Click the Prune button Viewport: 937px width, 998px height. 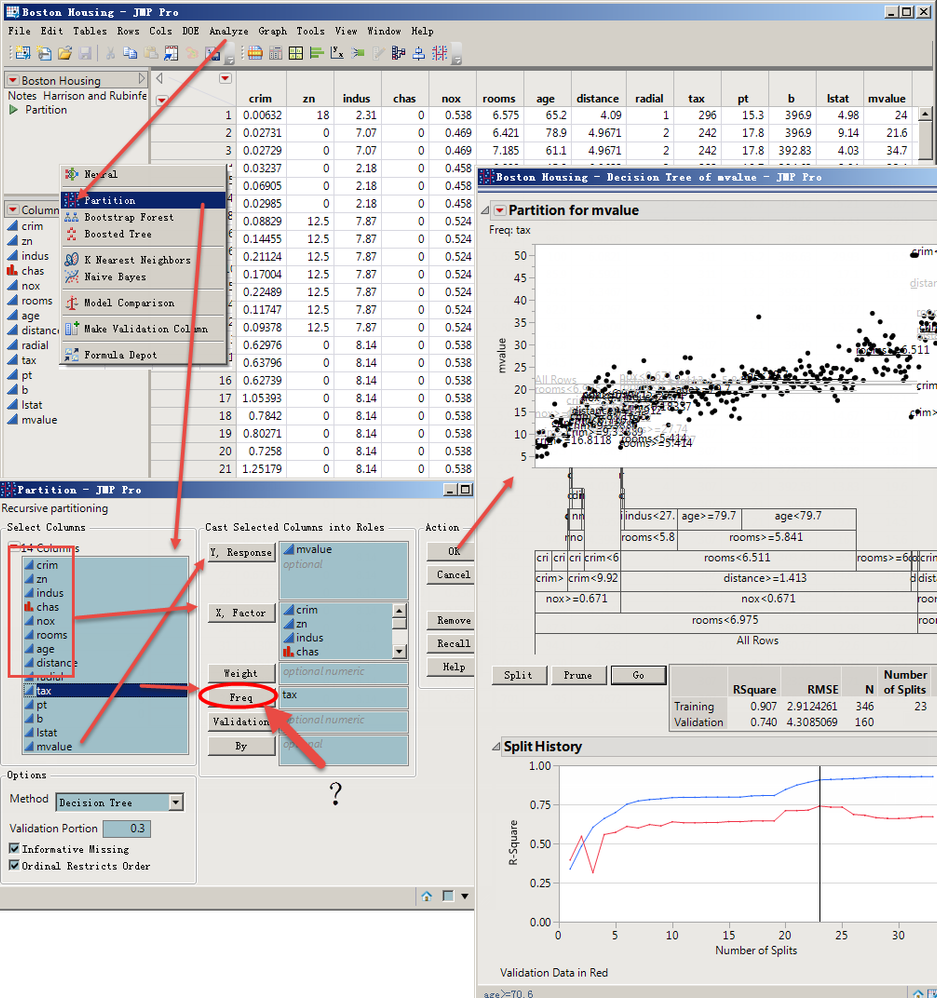578,675
